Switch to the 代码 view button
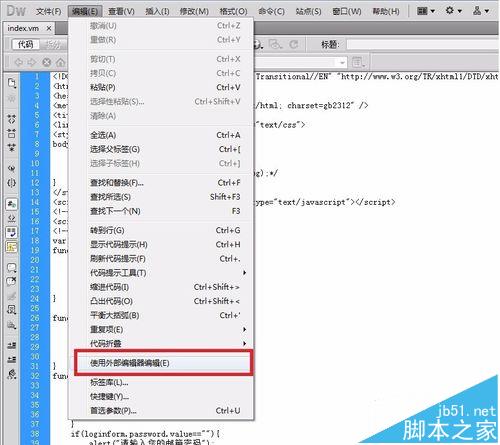Screen dimensions: 500x445 click(26, 44)
